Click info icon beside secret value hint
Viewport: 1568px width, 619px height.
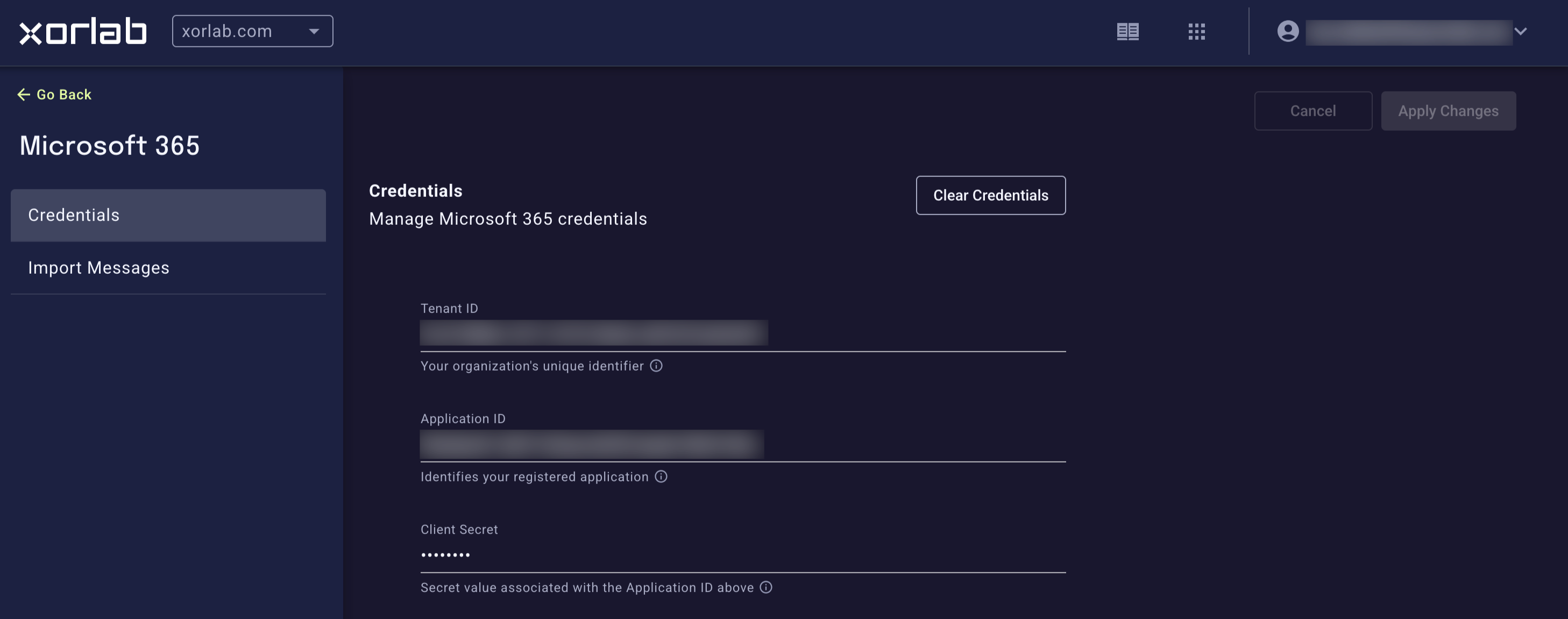pyautogui.click(x=766, y=587)
